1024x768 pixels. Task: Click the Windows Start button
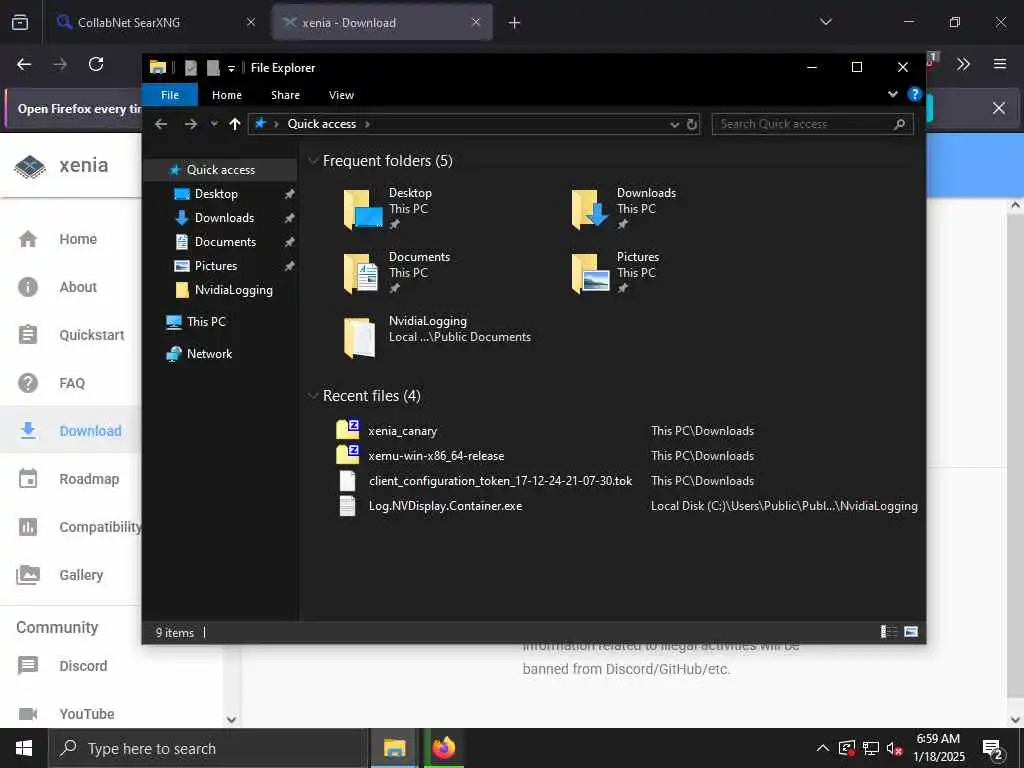[24, 748]
